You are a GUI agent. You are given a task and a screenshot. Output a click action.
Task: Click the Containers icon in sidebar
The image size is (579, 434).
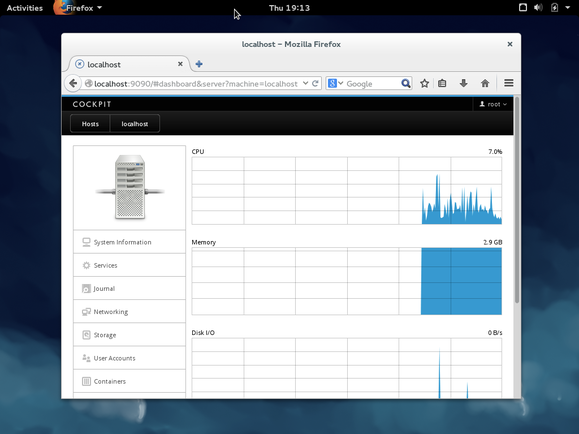[86, 381]
